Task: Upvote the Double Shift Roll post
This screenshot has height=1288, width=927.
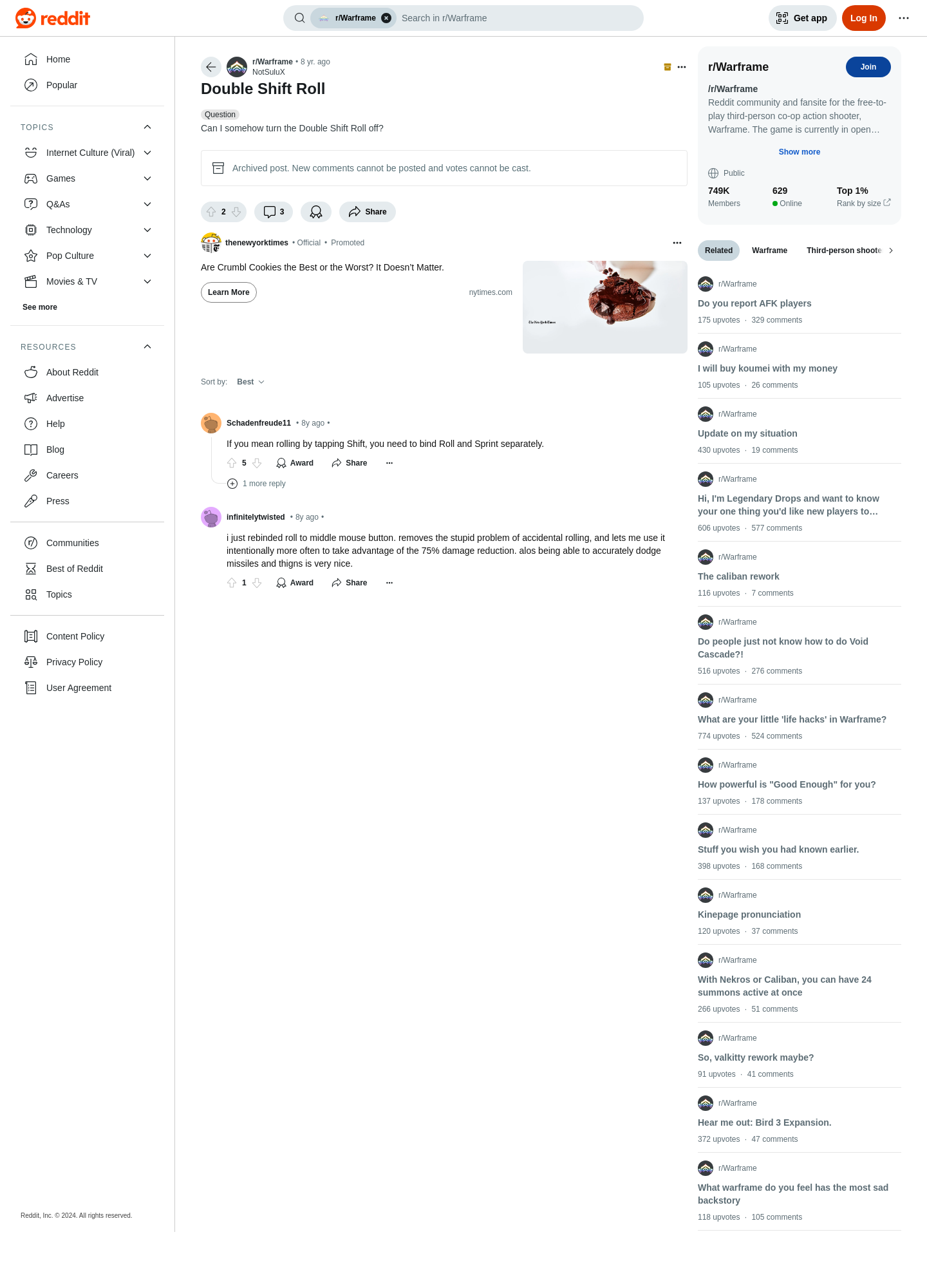Action: [211, 212]
